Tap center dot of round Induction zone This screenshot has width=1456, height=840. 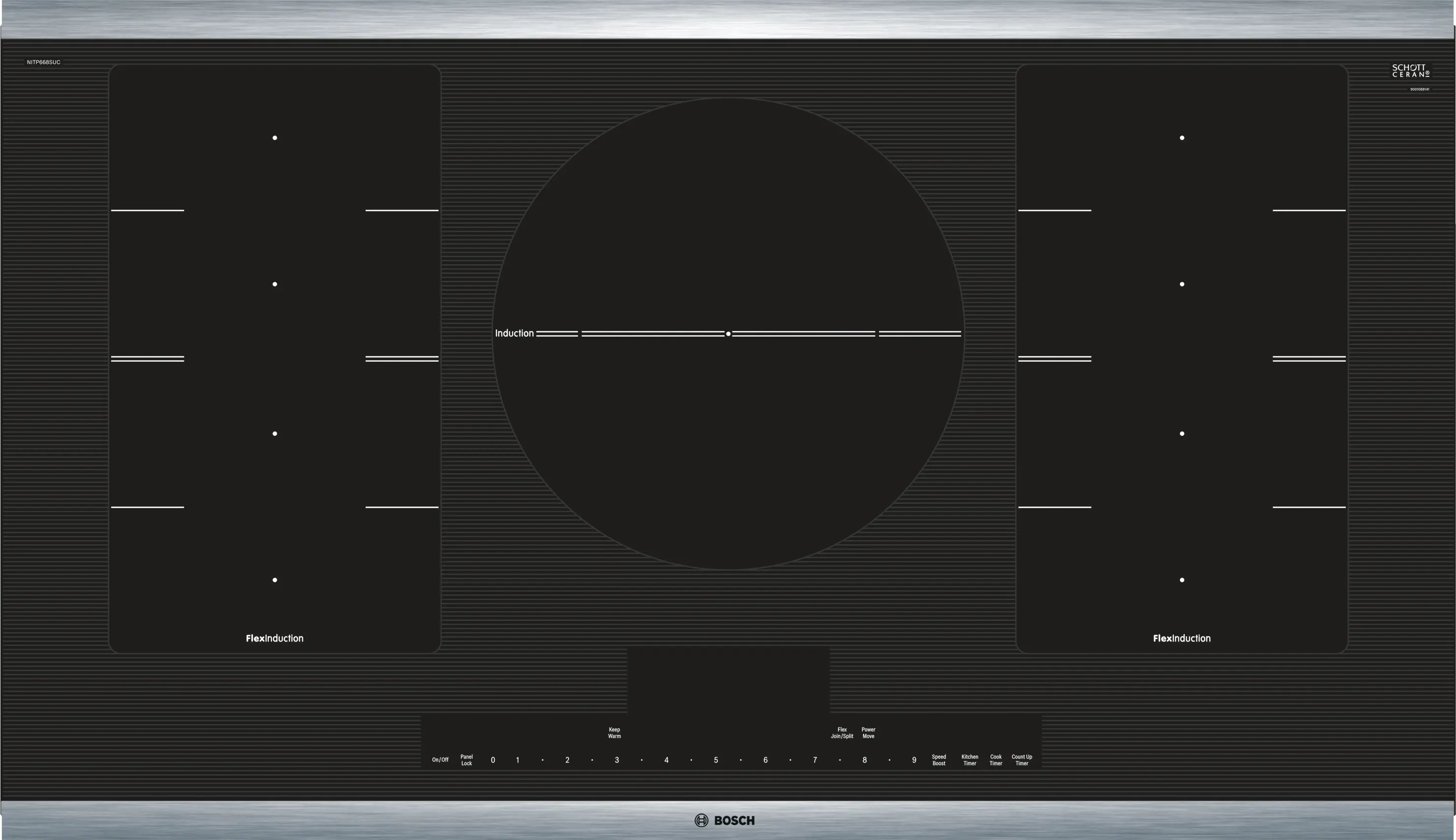(x=728, y=333)
